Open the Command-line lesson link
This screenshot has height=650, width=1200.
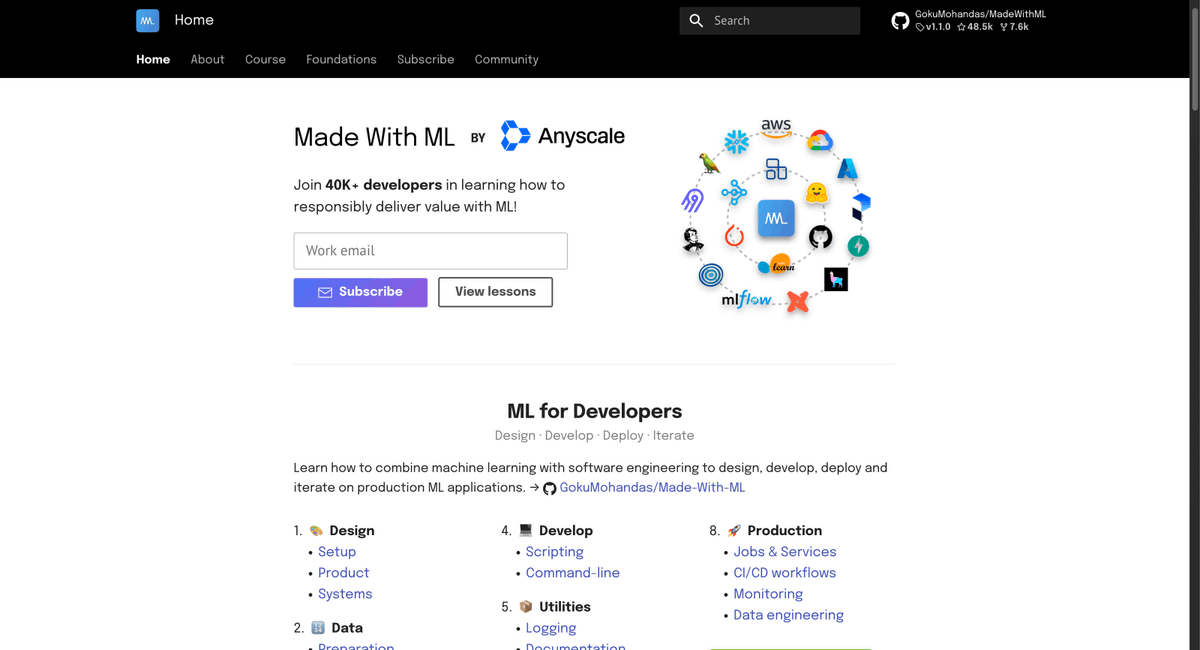(x=573, y=573)
